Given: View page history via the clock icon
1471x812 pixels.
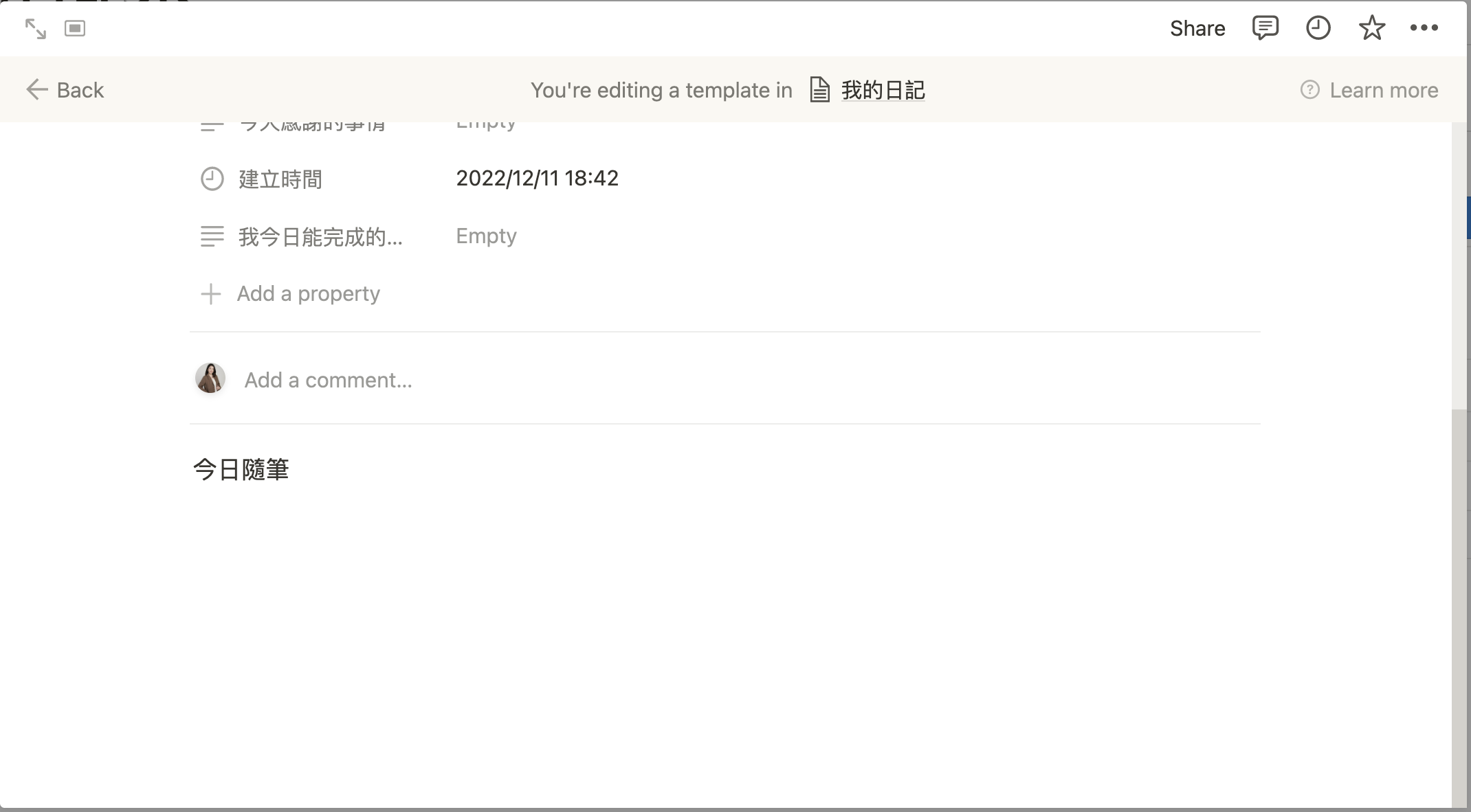Looking at the screenshot, I should click(1318, 28).
